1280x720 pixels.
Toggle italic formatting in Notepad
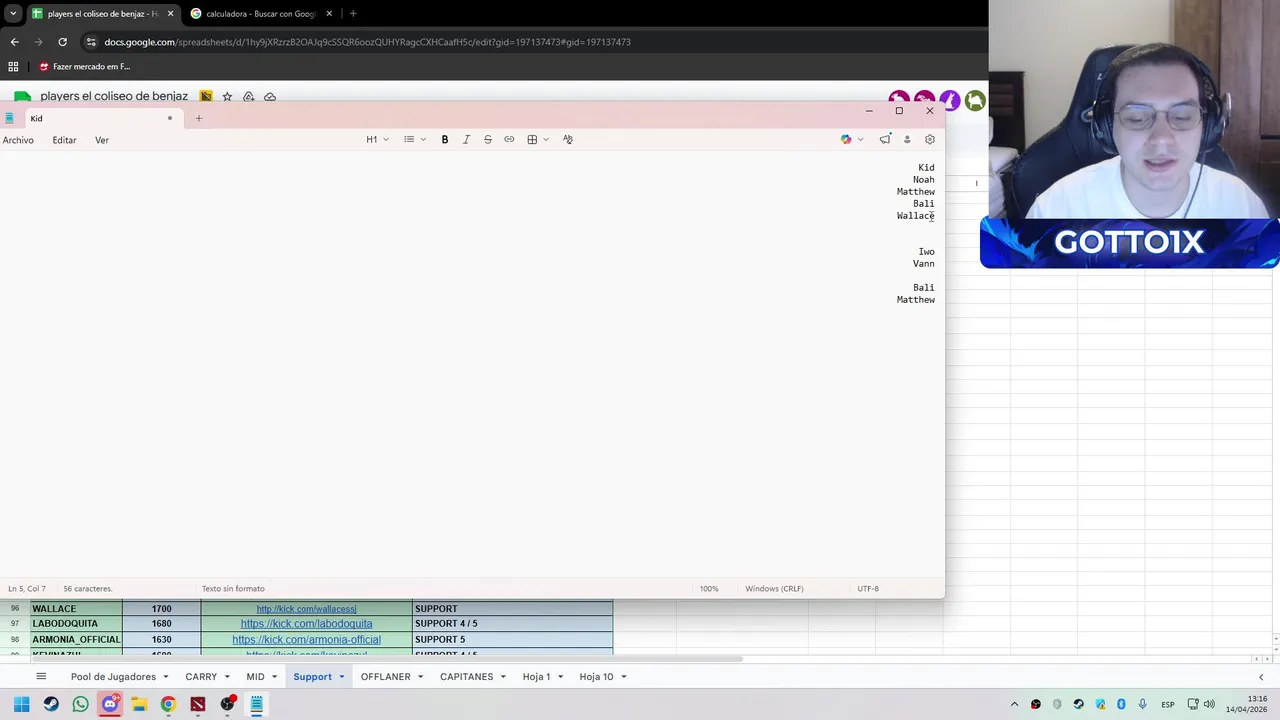pyautogui.click(x=466, y=140)
